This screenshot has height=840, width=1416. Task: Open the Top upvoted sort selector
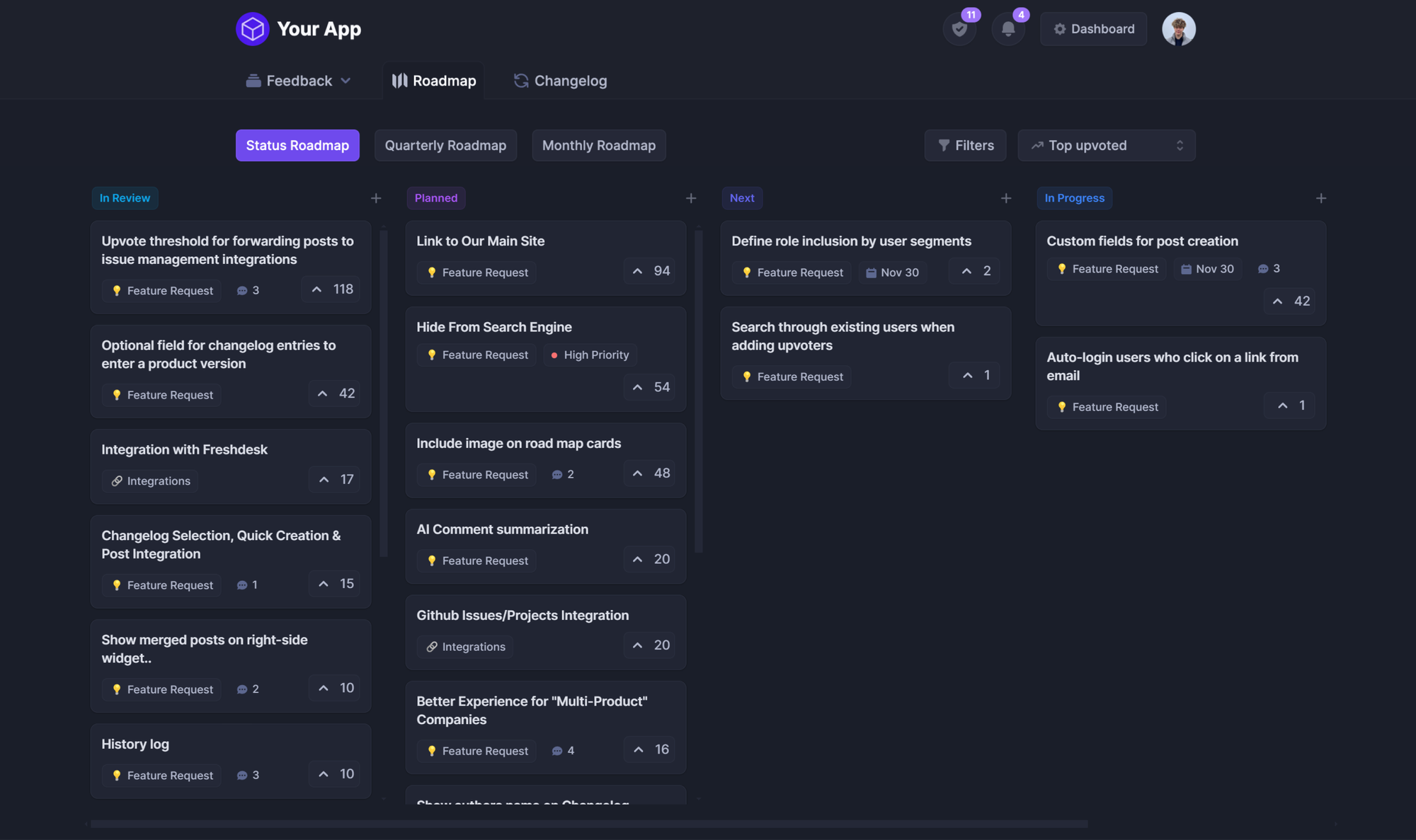point(1106,145)
